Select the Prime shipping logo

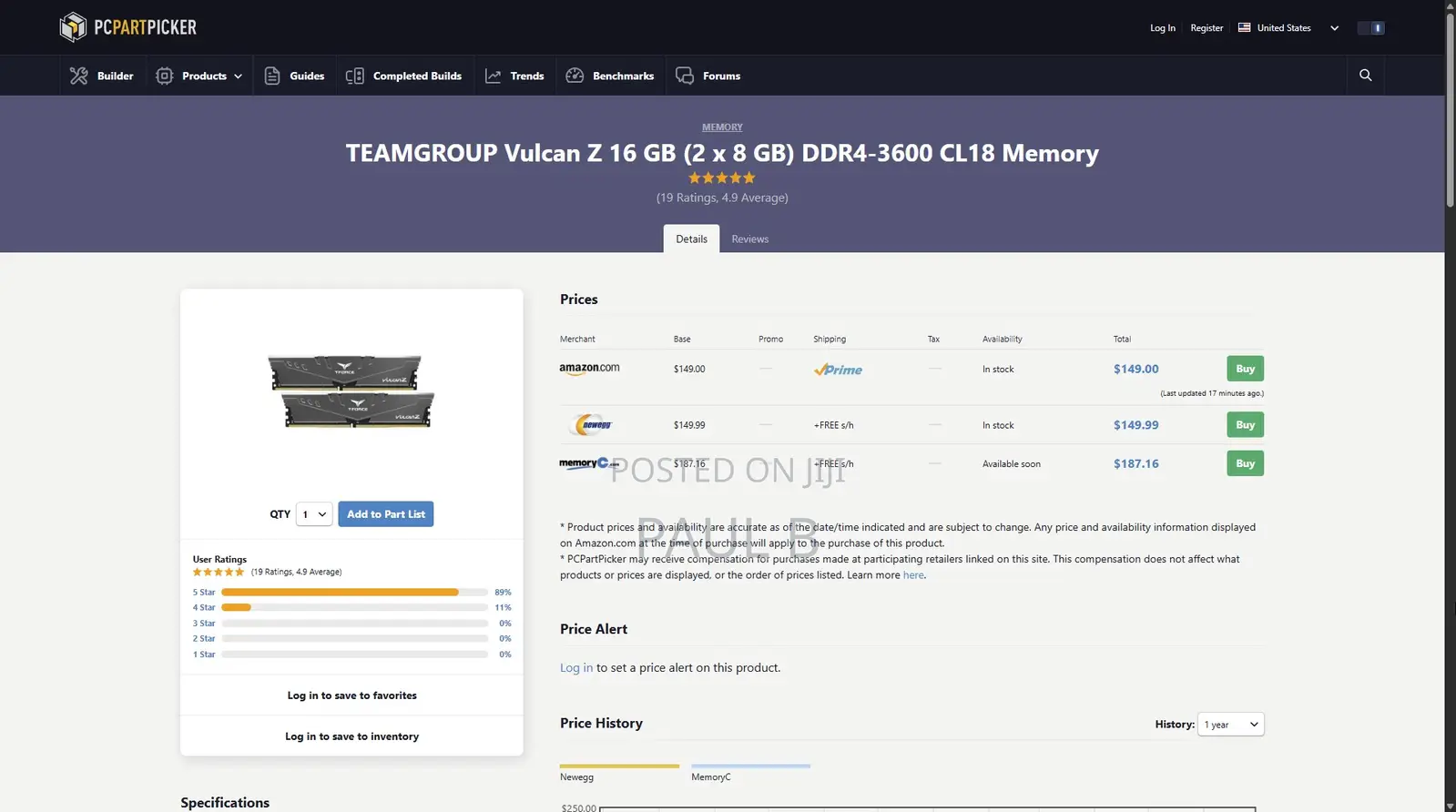[838, 370]
